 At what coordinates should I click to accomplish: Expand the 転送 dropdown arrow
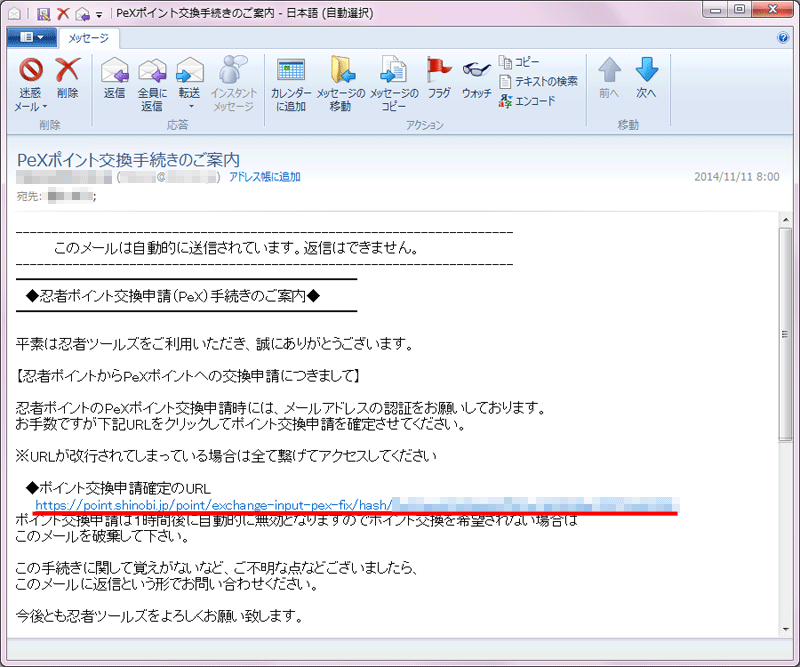191,107
